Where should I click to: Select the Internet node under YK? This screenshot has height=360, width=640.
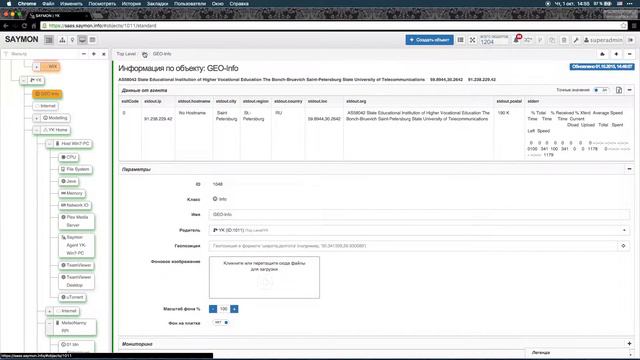click(45, 106)
